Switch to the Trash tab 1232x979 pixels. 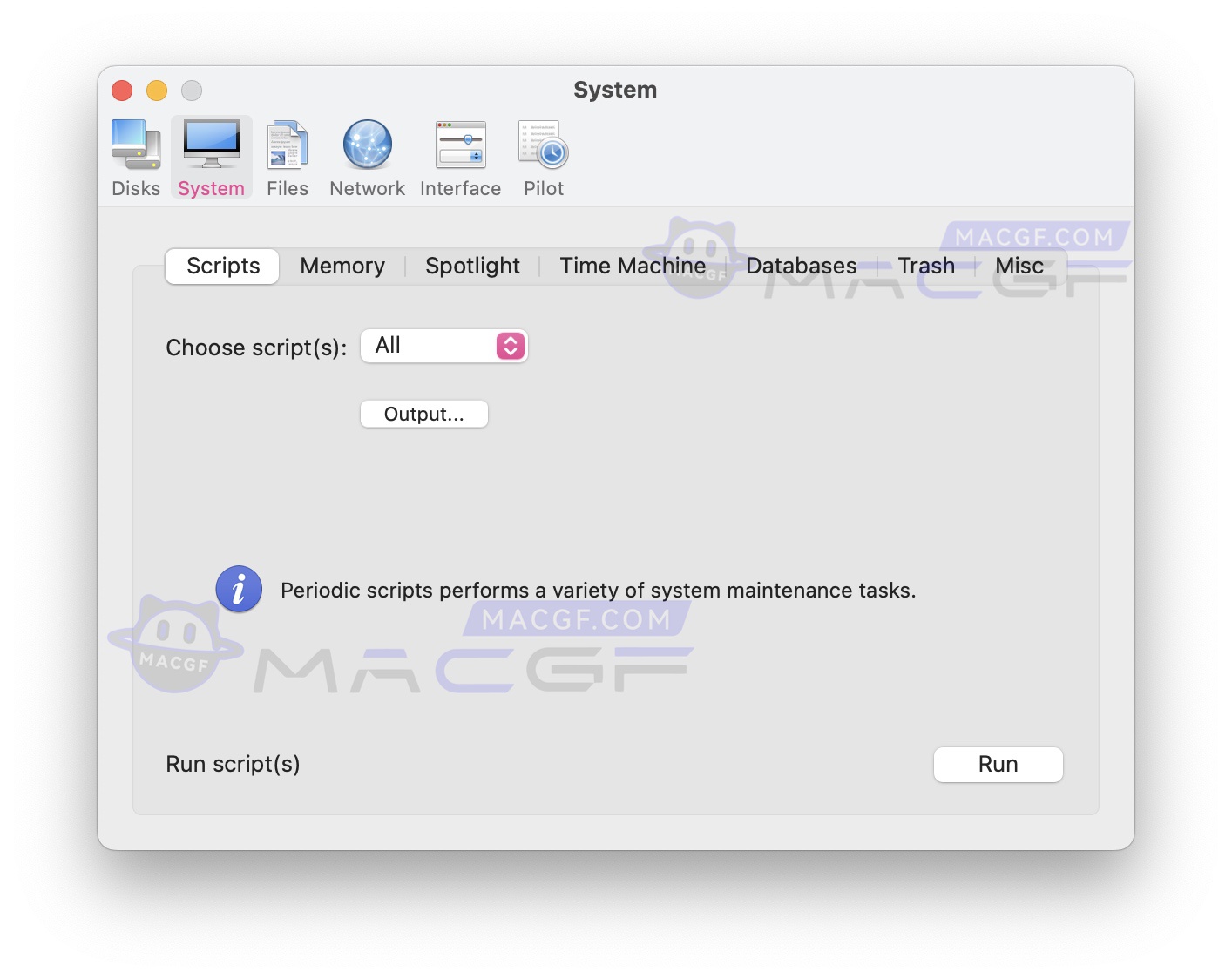tap(926, 266)
